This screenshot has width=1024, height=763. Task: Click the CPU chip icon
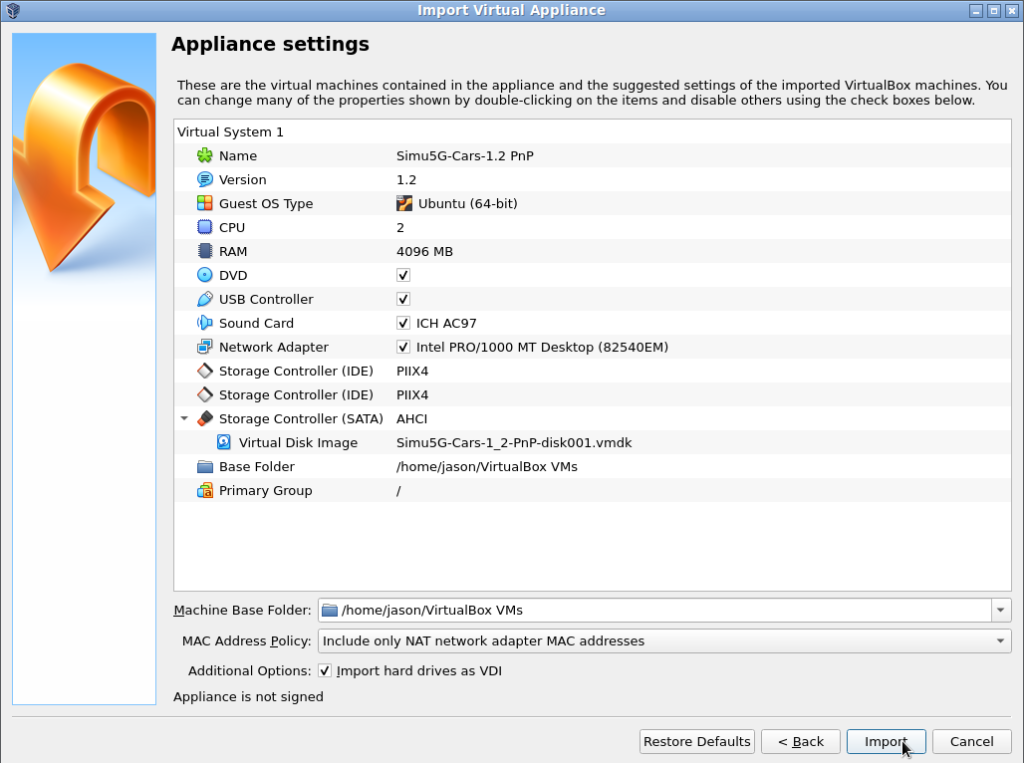click(205, 228)
